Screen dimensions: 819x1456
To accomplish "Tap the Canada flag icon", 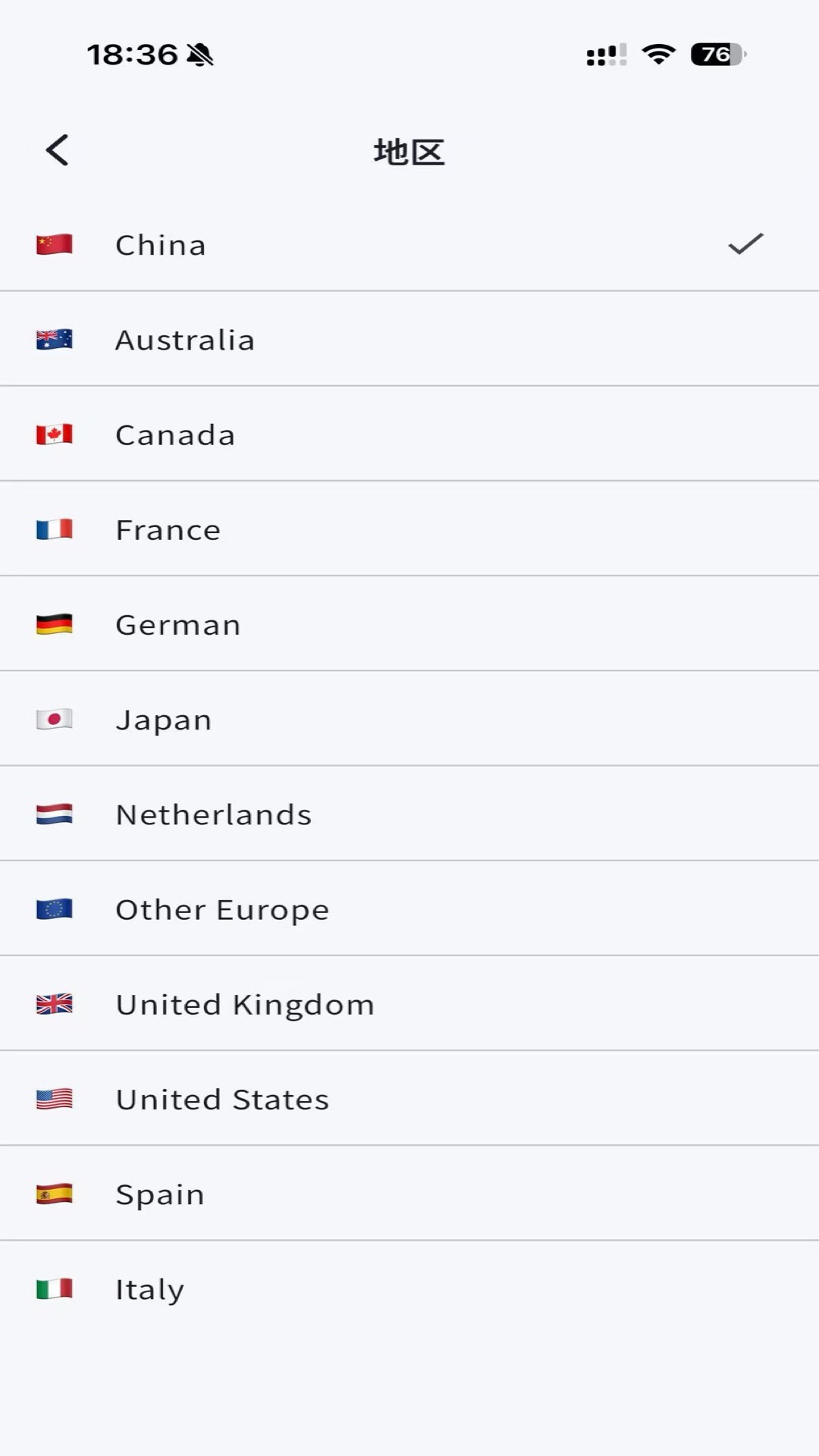I will (55, 434).
